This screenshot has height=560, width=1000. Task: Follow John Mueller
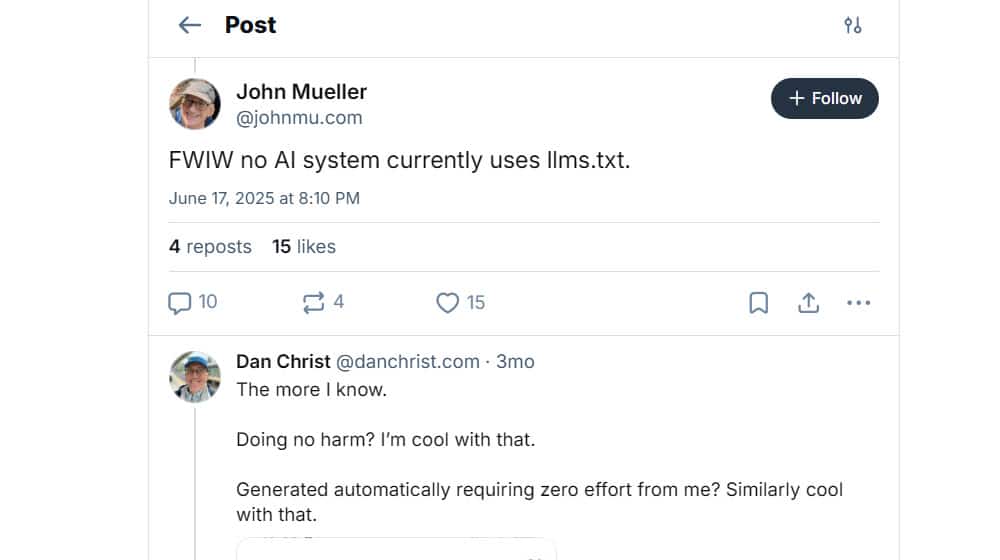[825, 98]
